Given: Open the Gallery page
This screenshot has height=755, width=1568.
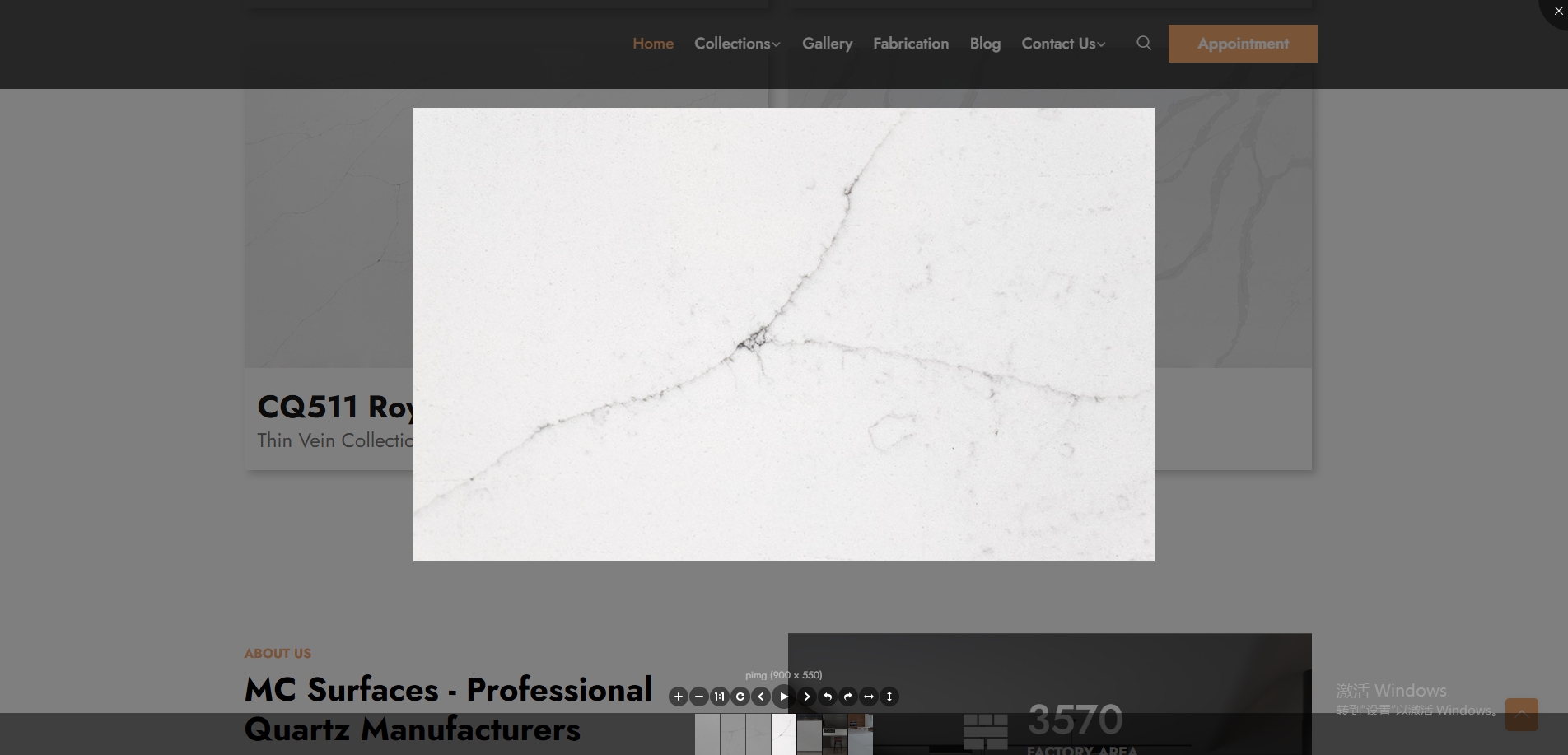Looking at the screenshot, I should pyautogui.click(x=827, y=44).
